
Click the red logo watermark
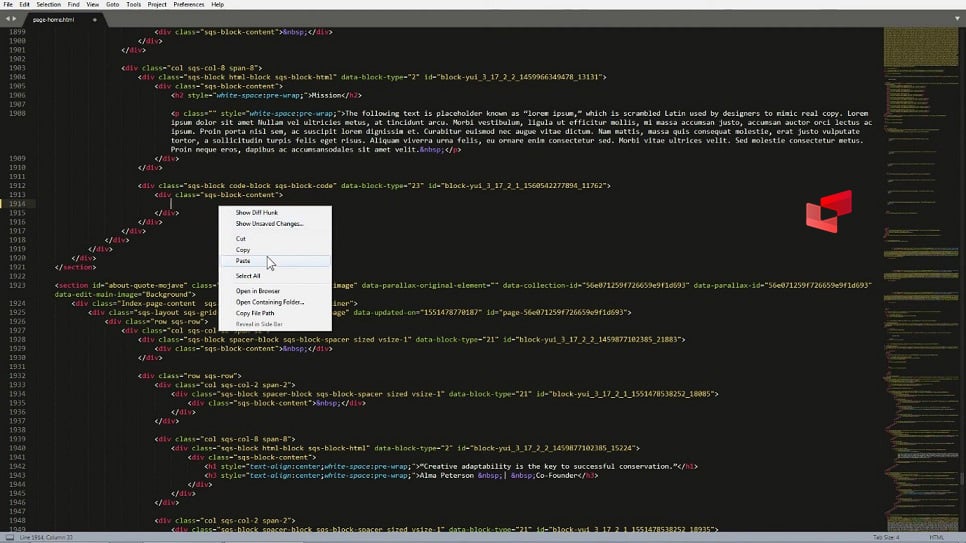[829, 211]
